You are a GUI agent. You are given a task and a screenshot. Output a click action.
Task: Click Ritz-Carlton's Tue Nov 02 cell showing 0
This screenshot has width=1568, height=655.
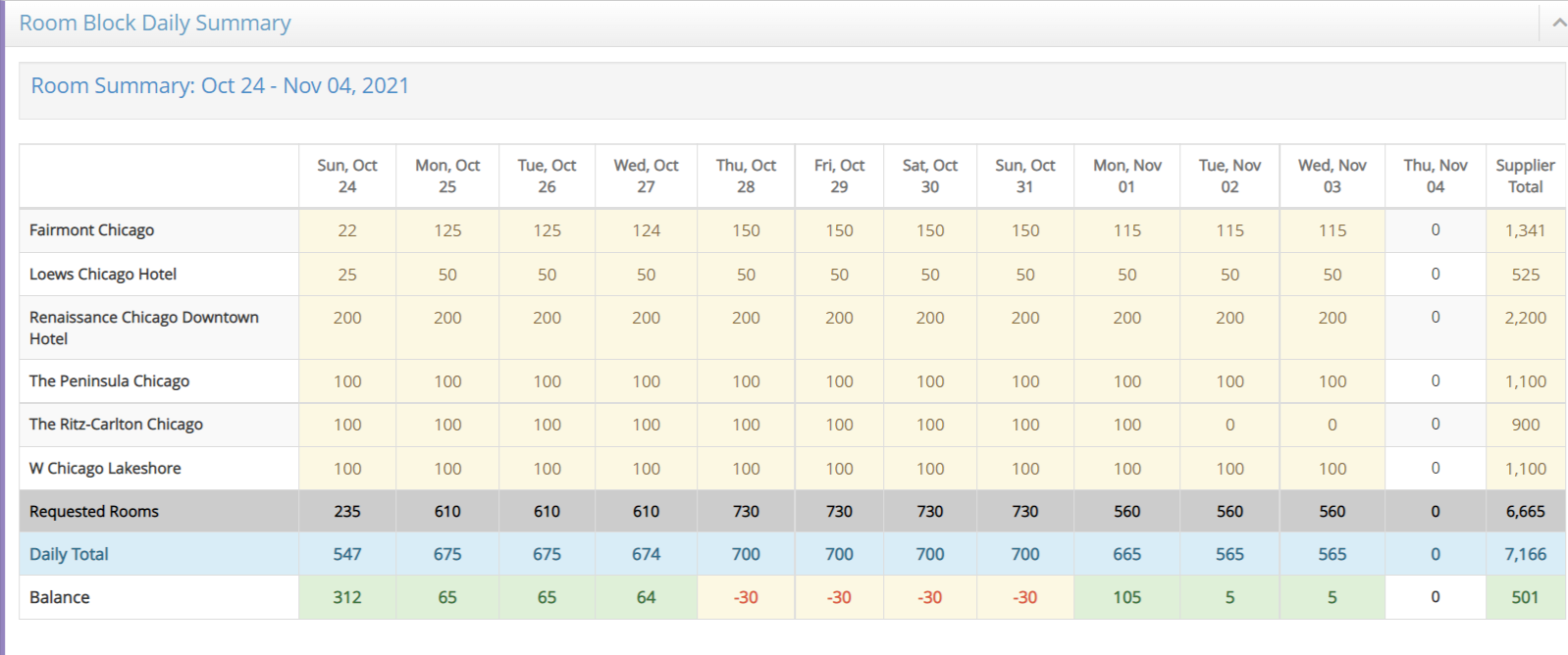(1229, 425)
